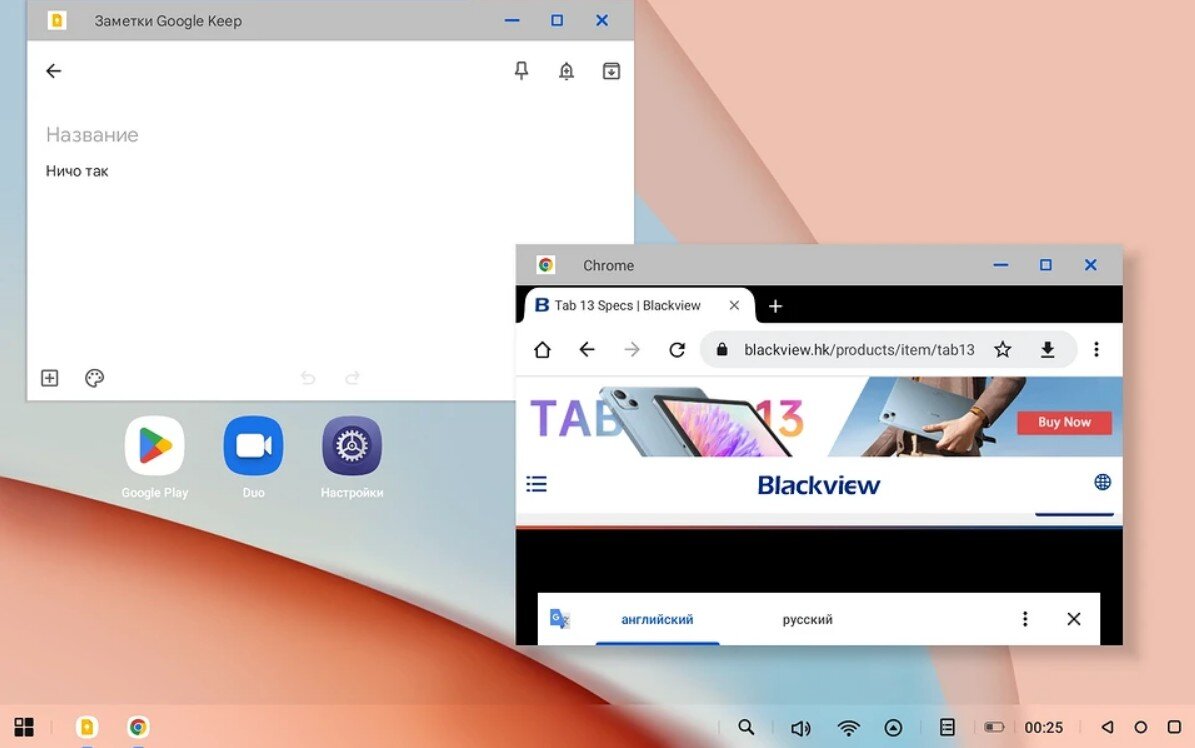Open translate bar overflow options
The image size is (1195, 748).
coord(1025,619)
